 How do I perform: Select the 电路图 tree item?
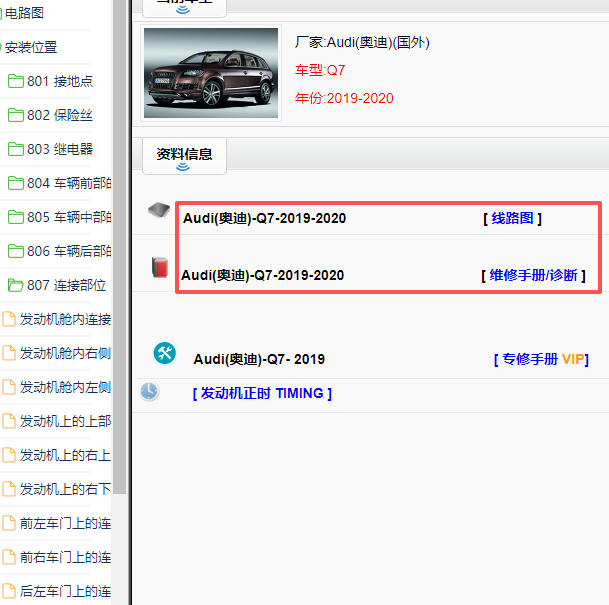(24, 13)
